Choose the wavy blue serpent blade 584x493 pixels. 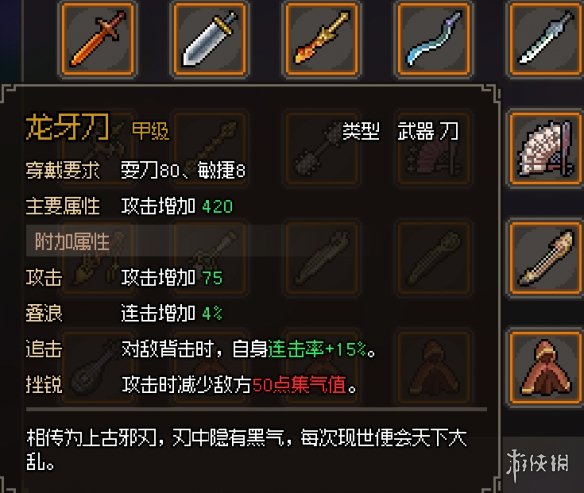click(x=434, y=39)
